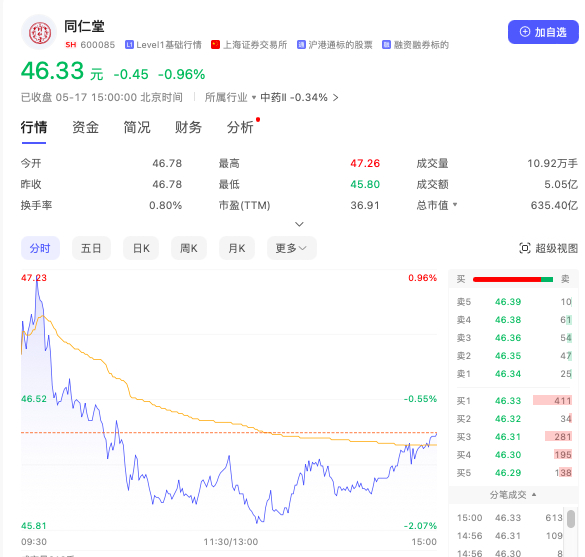585x557 pixels.
Task: Click the 买5 row price 46.29
Action: [x=508, y=473]
